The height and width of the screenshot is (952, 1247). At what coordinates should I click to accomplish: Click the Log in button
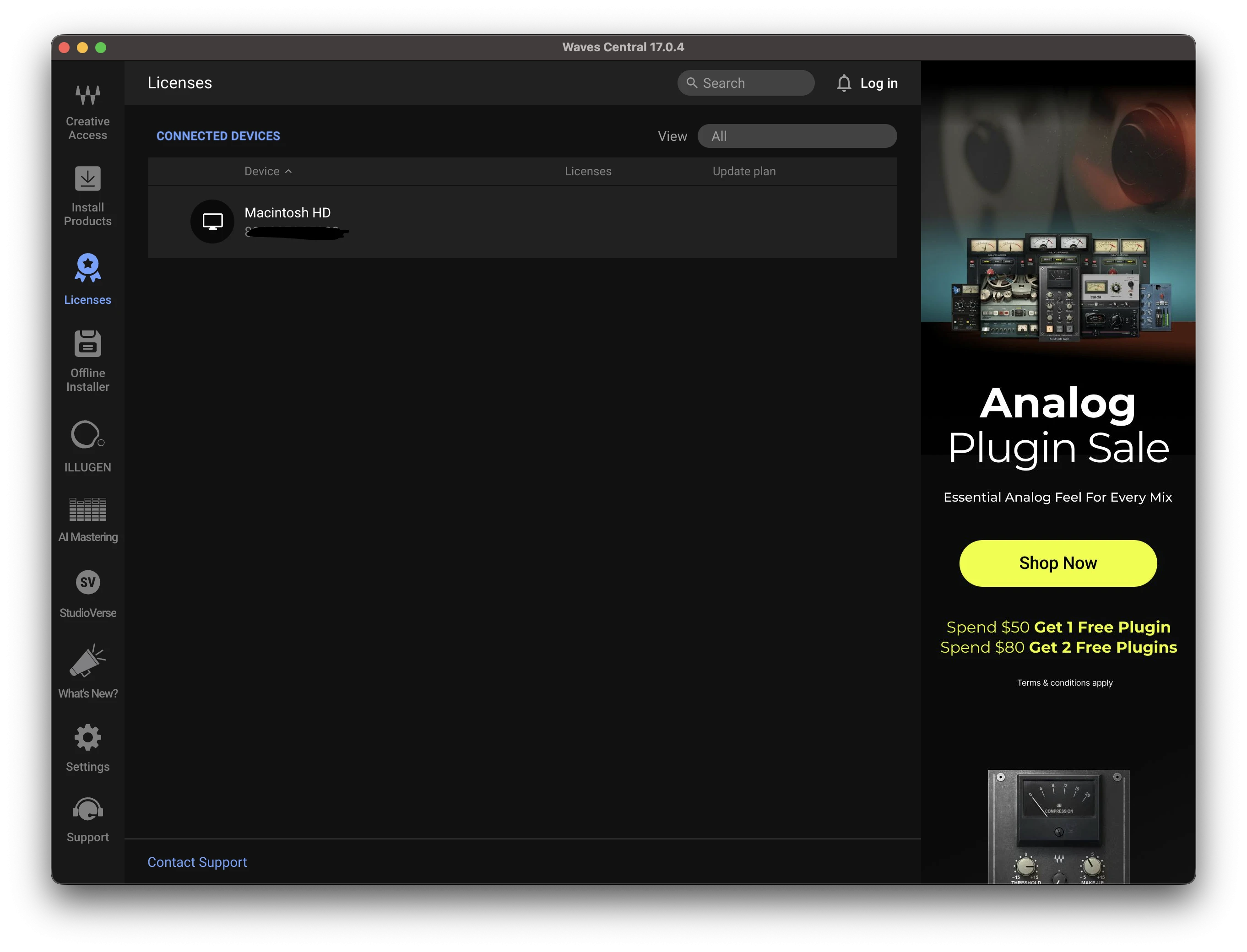tap(878, 83)
